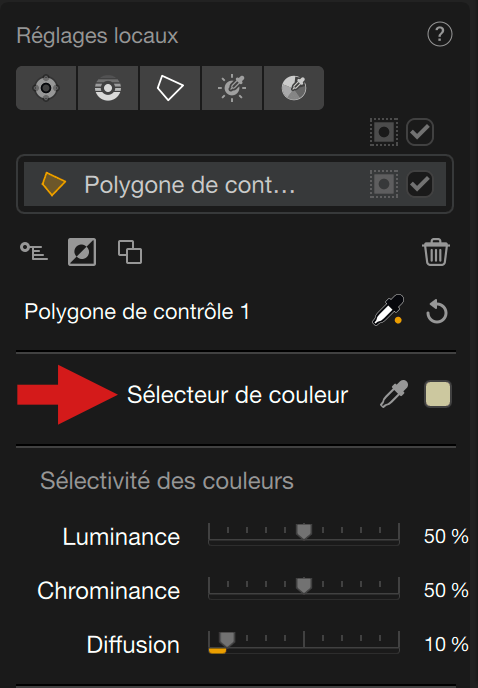Delete the adjustment with the trash icon
The width and height of the screenshot is (478, 688).
tap(436, 252)
